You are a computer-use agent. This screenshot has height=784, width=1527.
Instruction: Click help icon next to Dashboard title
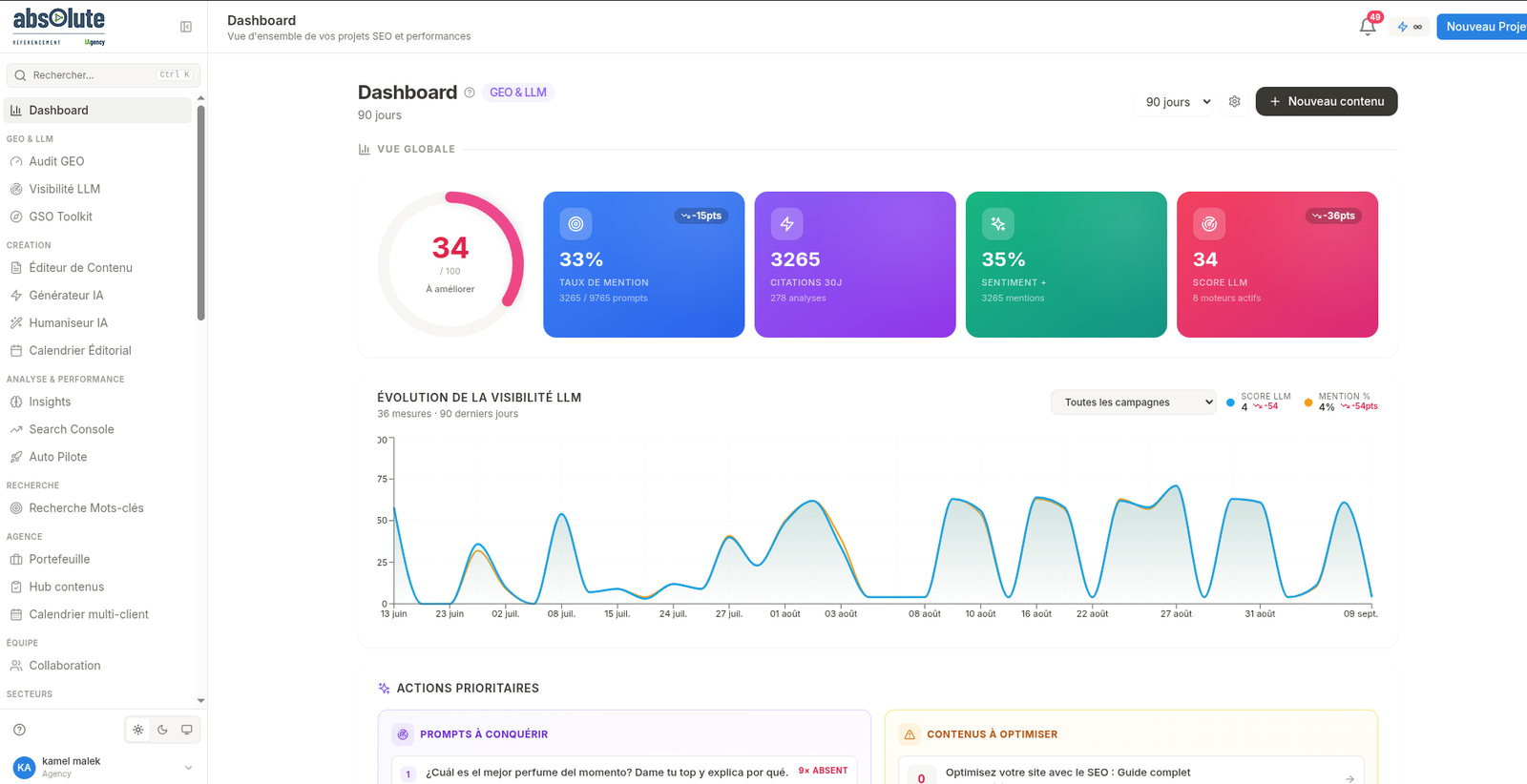[470, 93]
